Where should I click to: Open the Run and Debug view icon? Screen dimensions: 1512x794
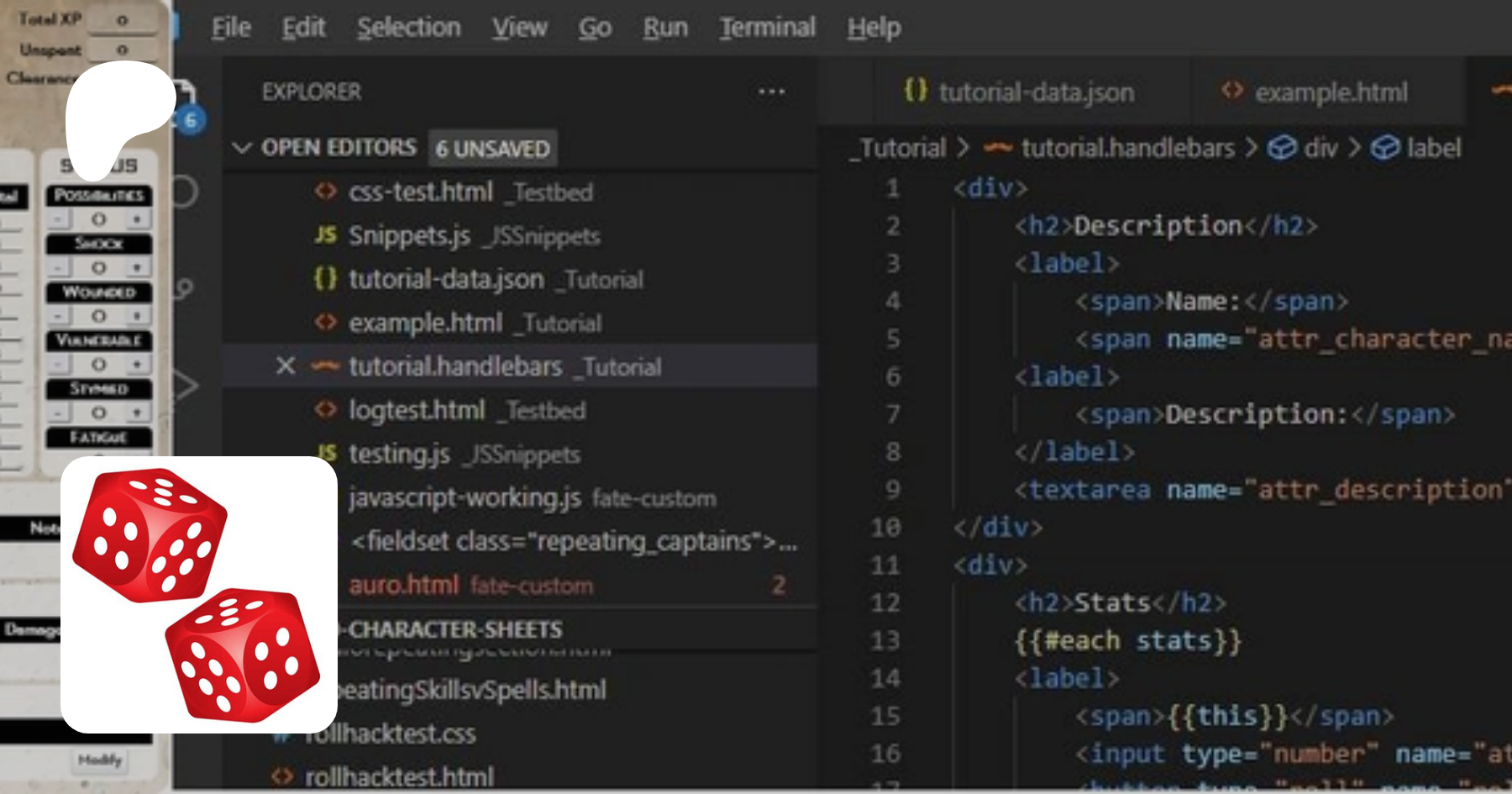point(186,386)
